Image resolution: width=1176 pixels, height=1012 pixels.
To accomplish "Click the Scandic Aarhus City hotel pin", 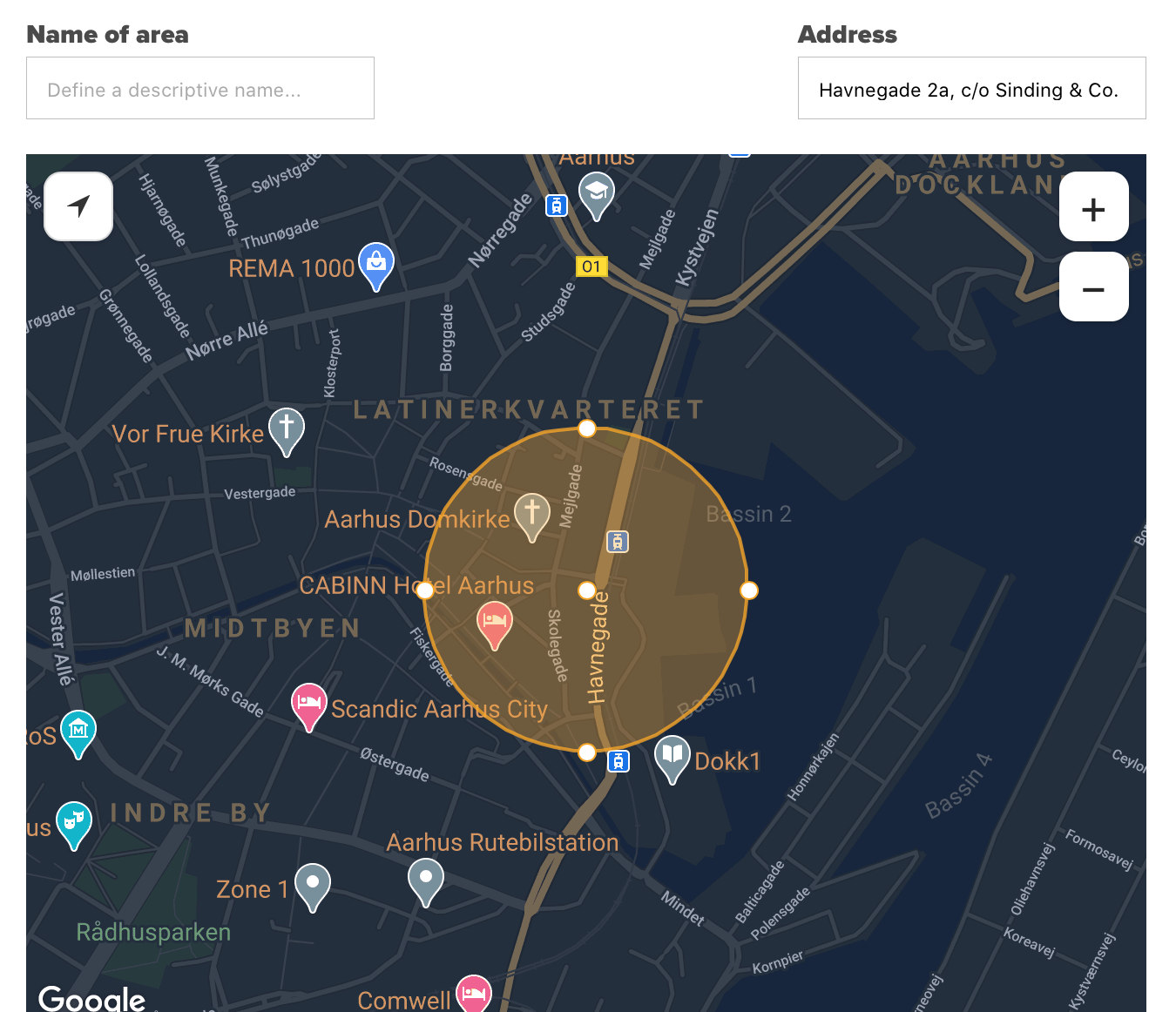I will pos(309,704).
